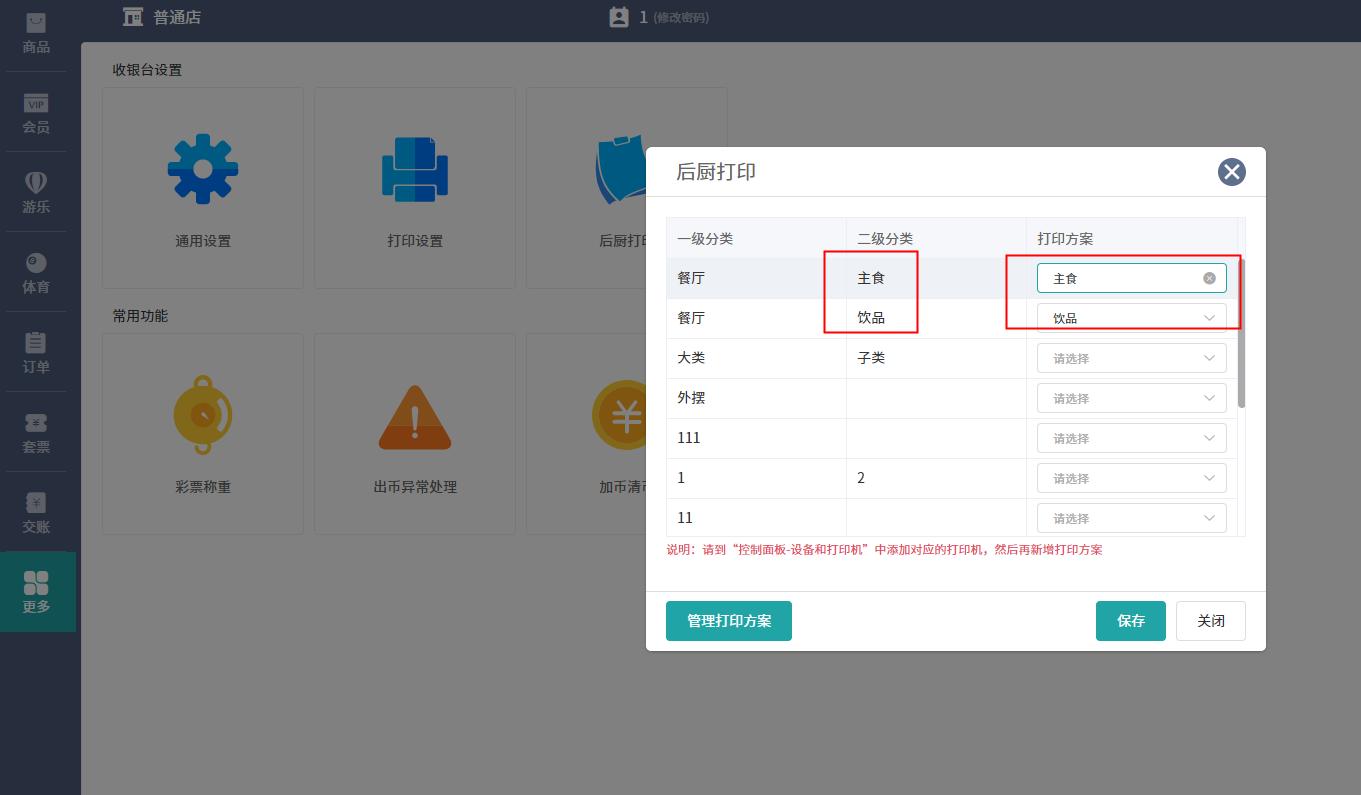Open the 游乐 sidebar section

[36, 193]
